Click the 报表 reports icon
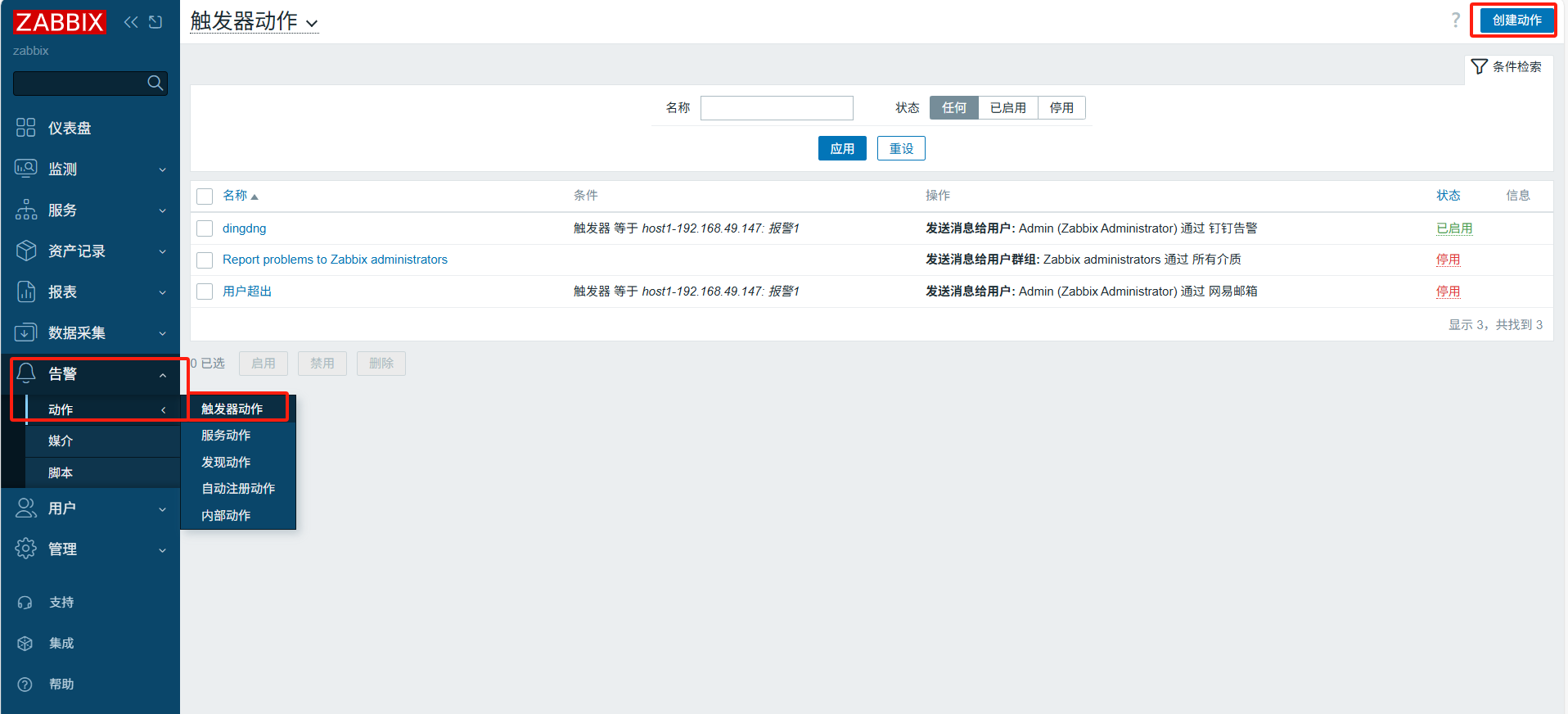 click(x=26, y=291)
